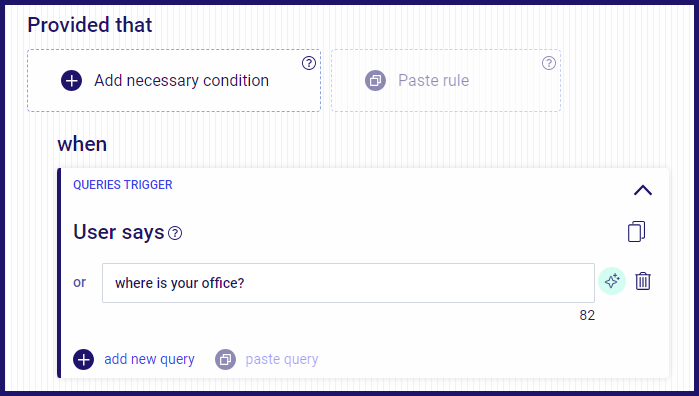Delete the "where is your office?" query
Viewport: 699px width, 396px height.
[x=643, y=281]
